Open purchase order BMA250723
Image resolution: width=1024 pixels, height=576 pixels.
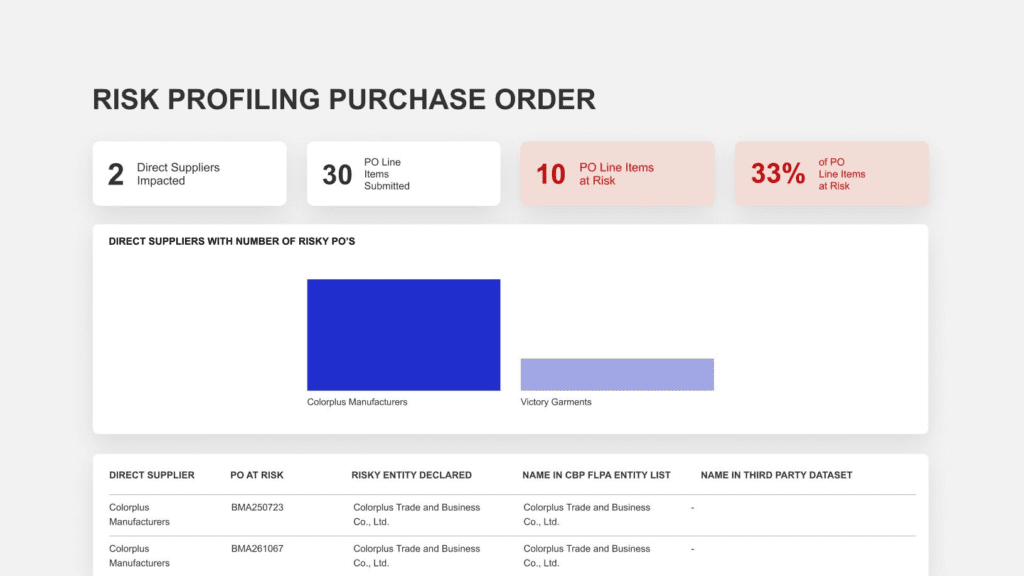click(x=257, y=508)
